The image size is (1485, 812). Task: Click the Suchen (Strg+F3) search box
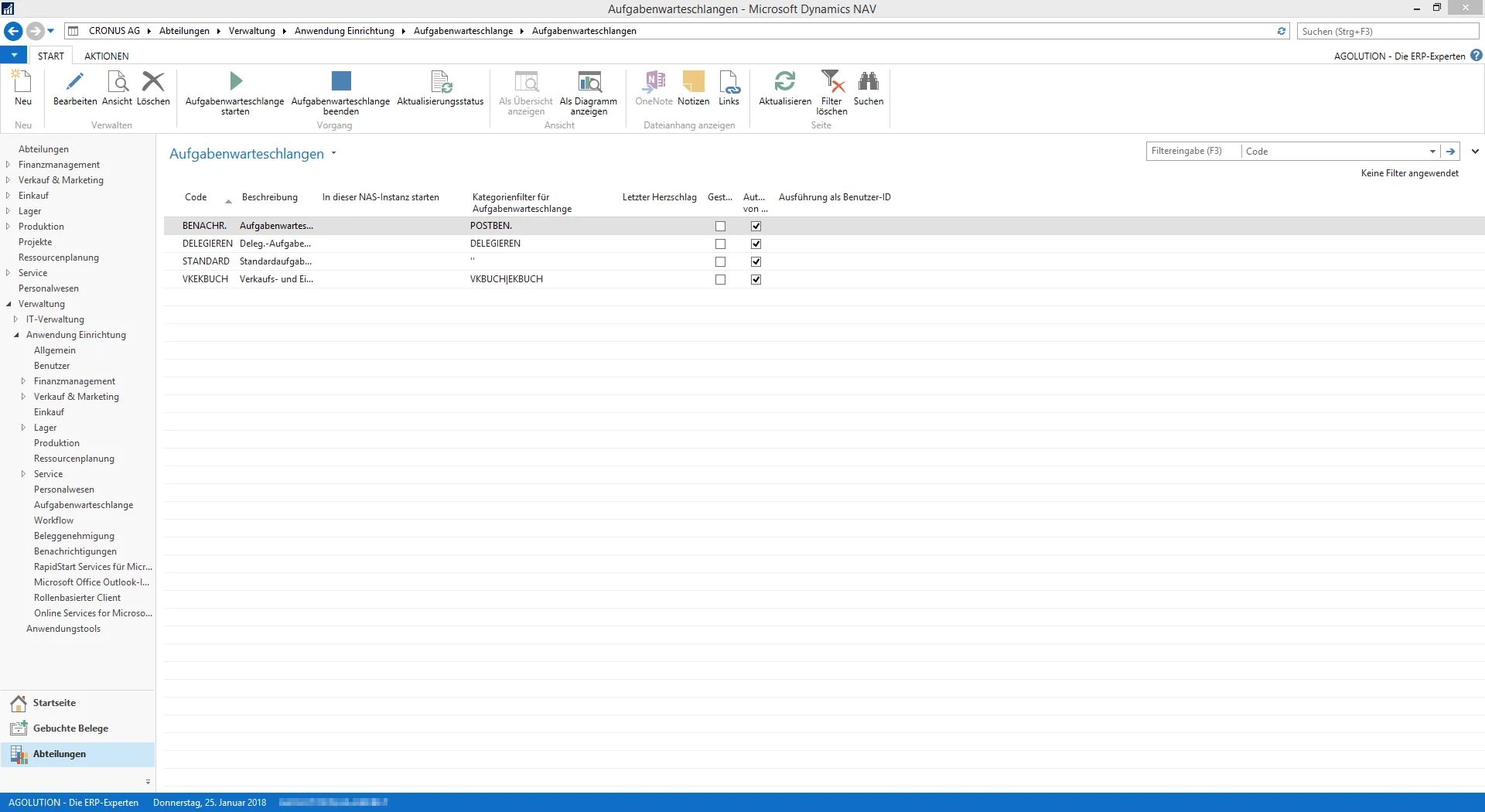click(x=1388, y=31)
